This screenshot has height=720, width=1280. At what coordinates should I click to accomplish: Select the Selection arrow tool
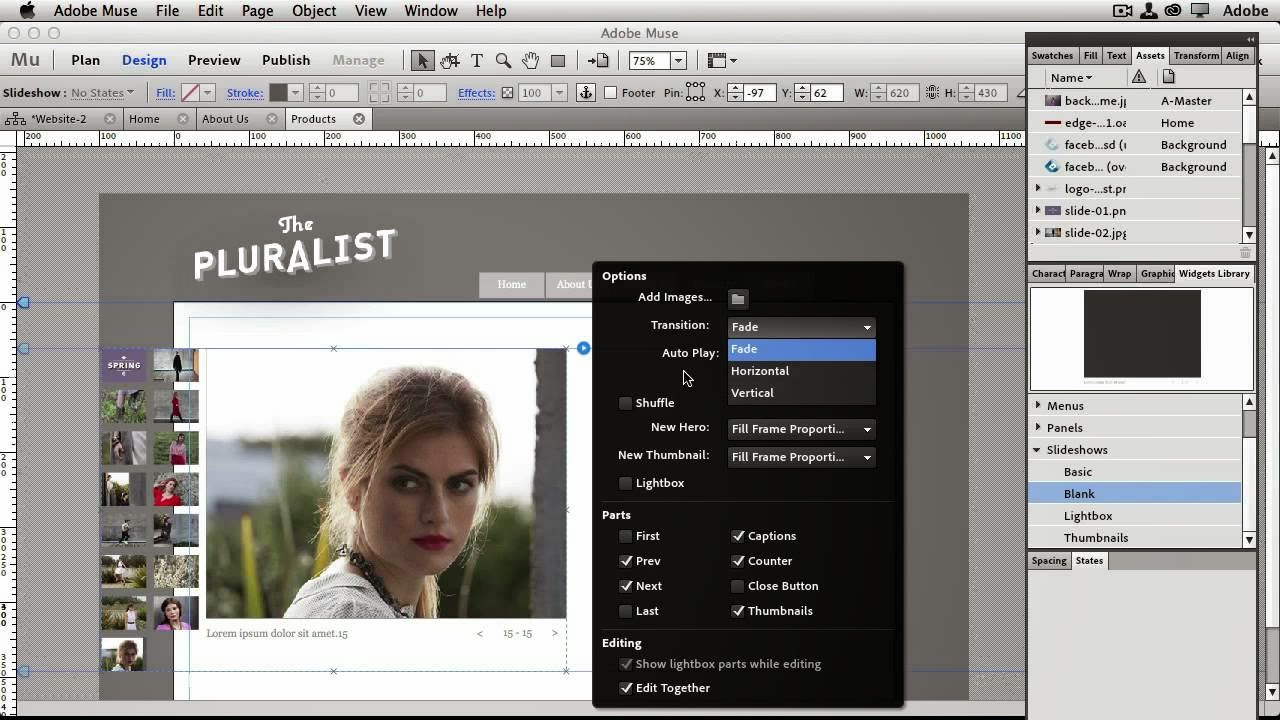(422, 61)
